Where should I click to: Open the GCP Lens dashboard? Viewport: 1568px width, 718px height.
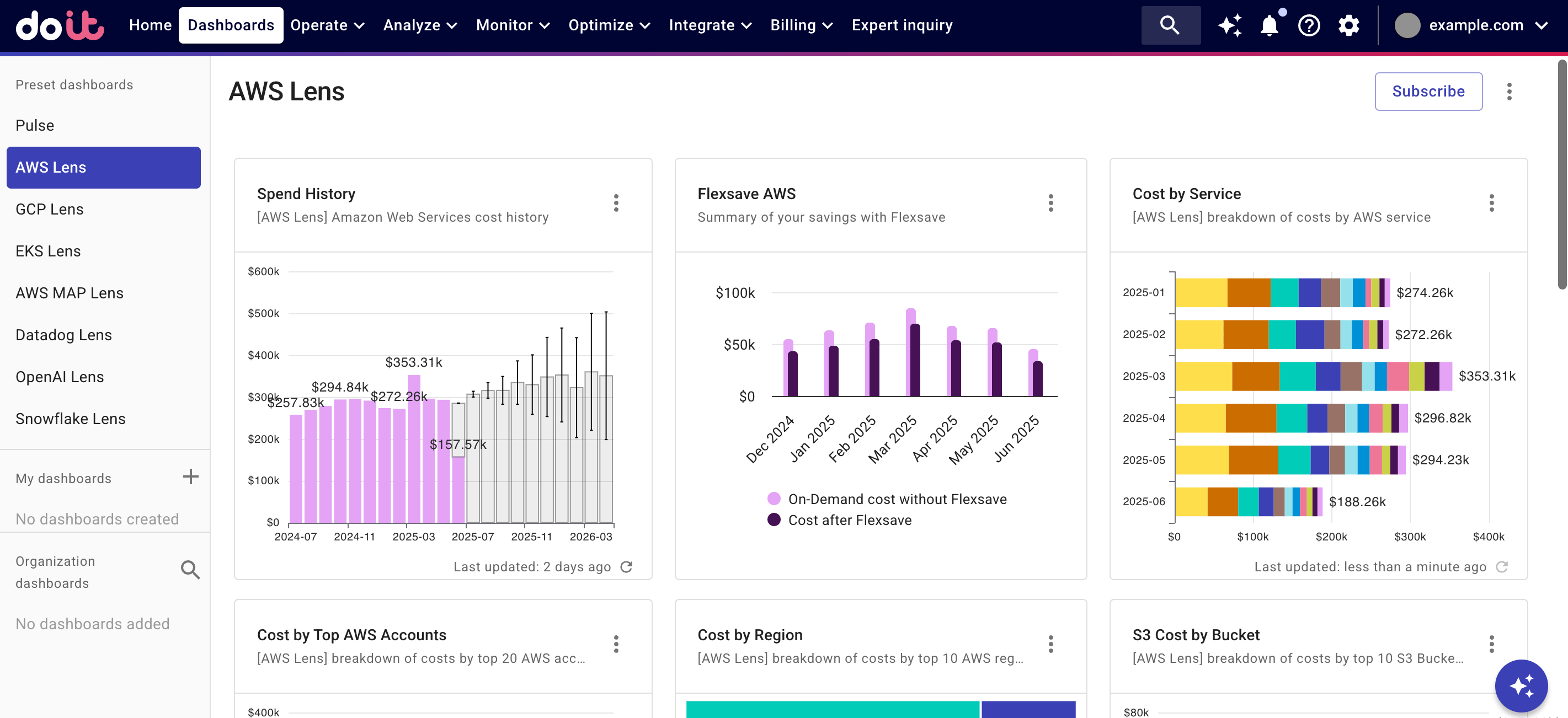pos(104,210)
